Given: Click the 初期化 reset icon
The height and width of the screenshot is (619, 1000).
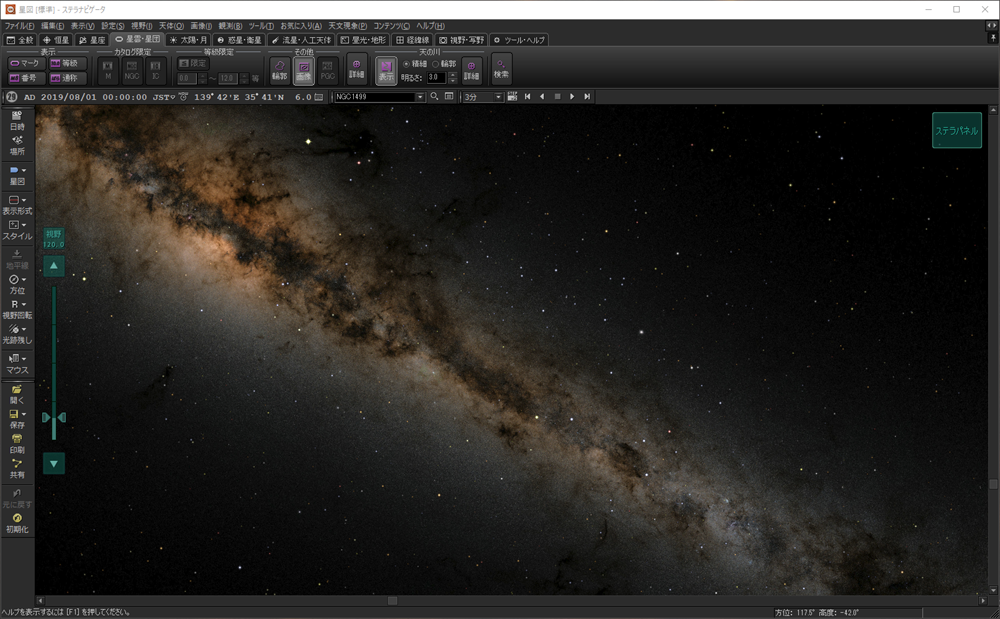Looking at the screenshot, I should point(17,522).
